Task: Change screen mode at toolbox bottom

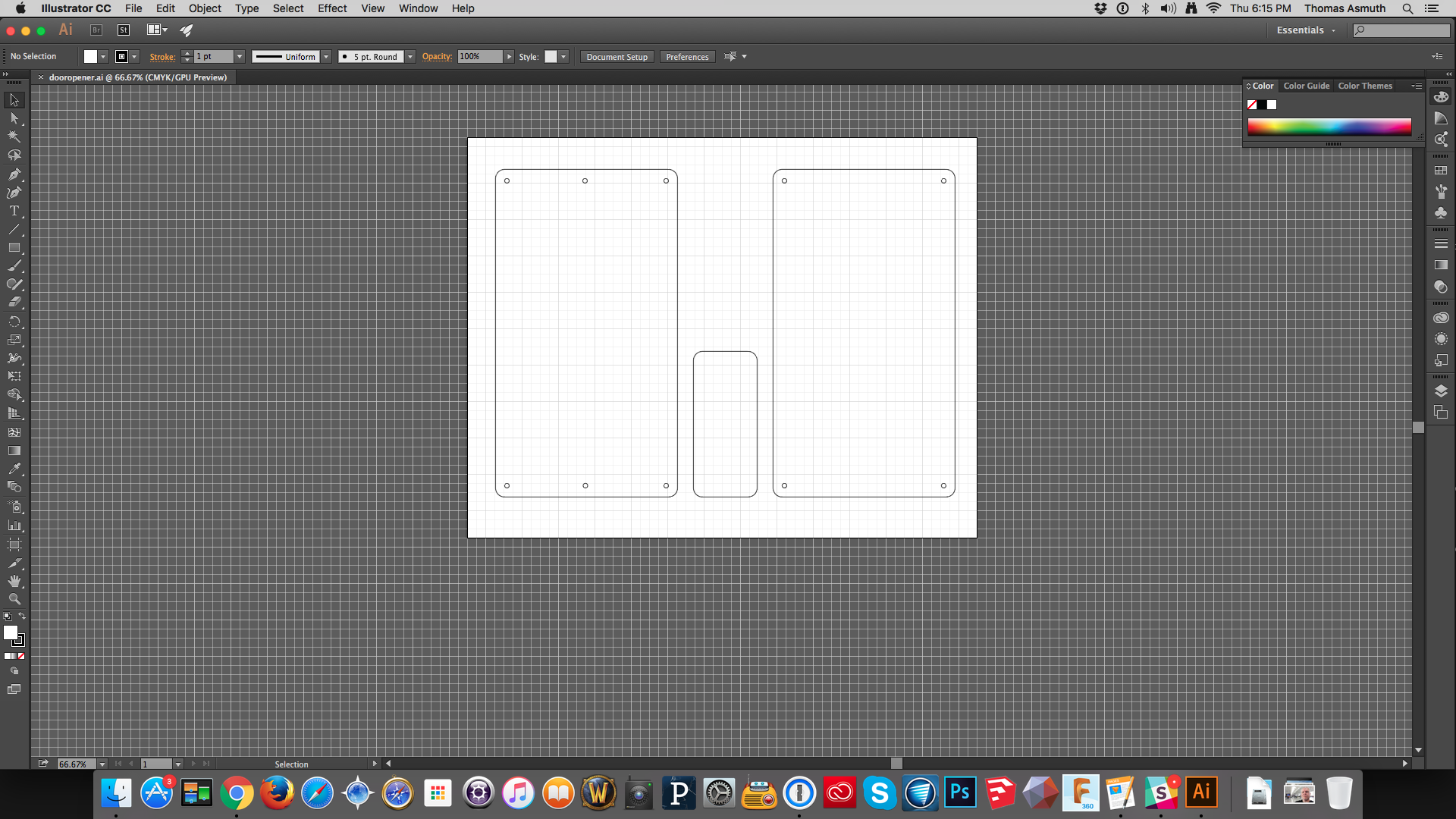Action: 14,689
